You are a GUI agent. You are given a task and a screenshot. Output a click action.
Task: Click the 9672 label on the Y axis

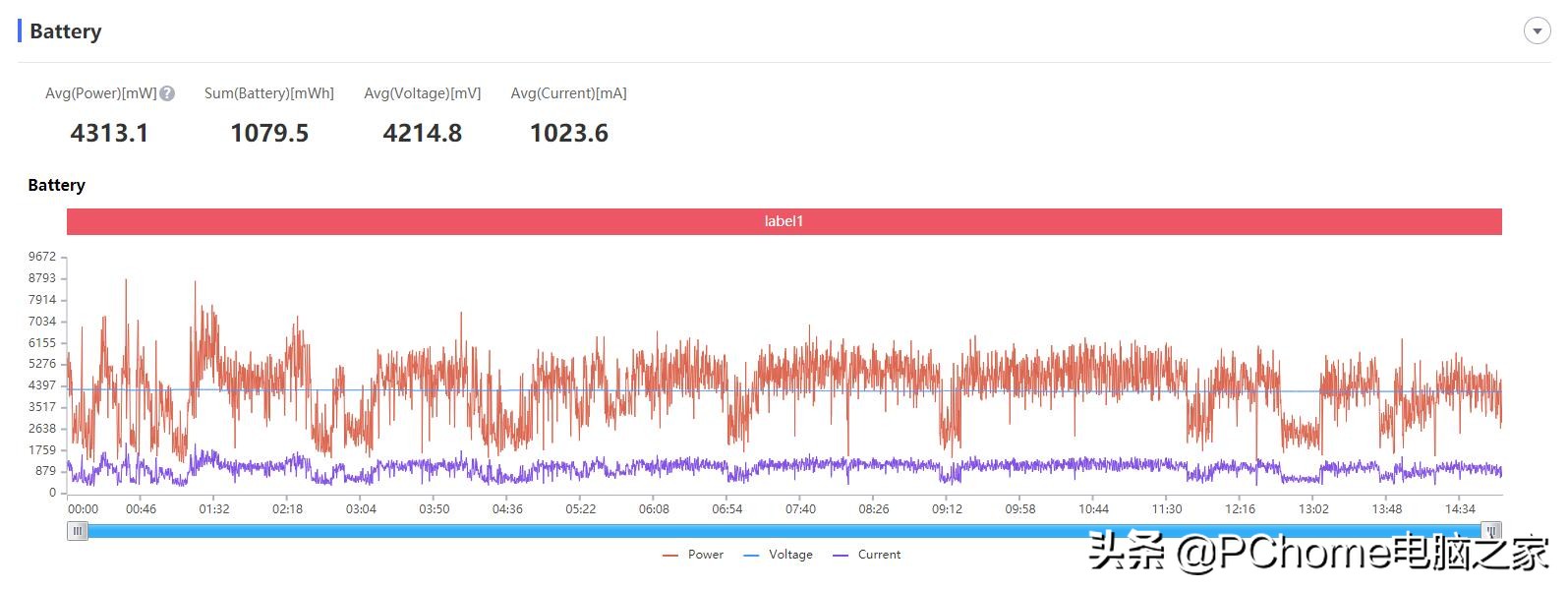click(x=42, y=257)
